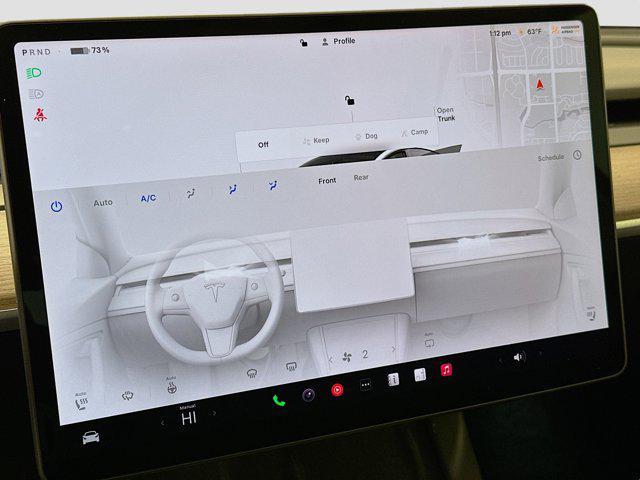Increase volume with arrow right of speaker
This screenshot has width=640, height=480.
[x=540, y=353]
